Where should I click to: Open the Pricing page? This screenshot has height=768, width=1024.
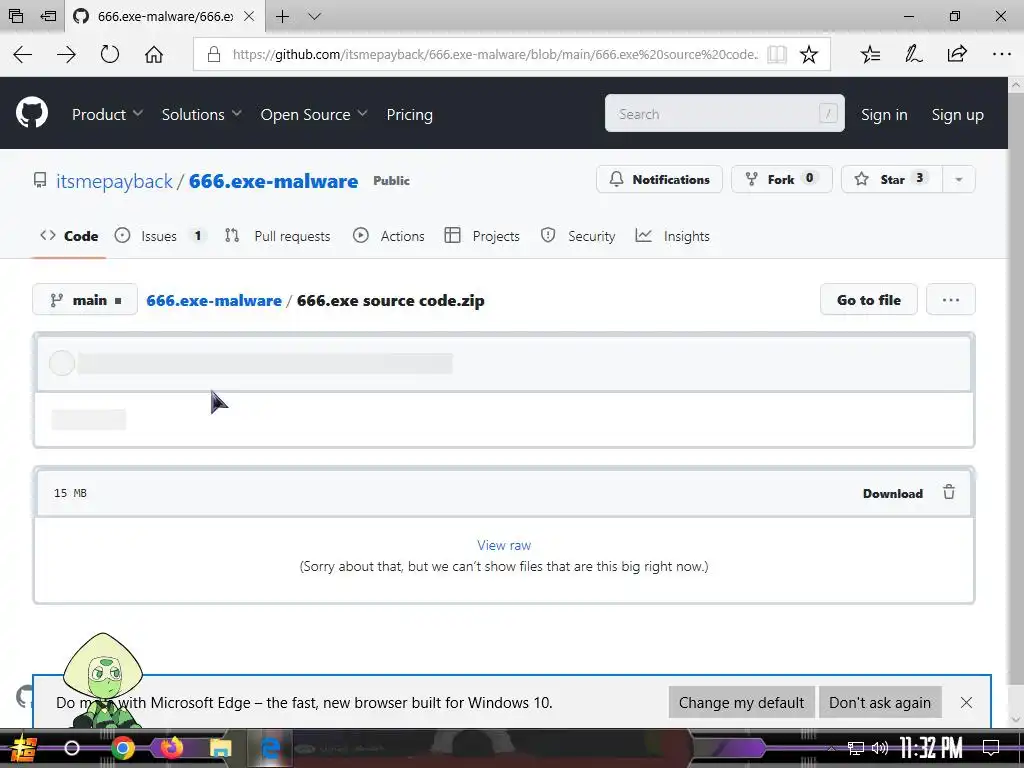click(x=409, y=114)
